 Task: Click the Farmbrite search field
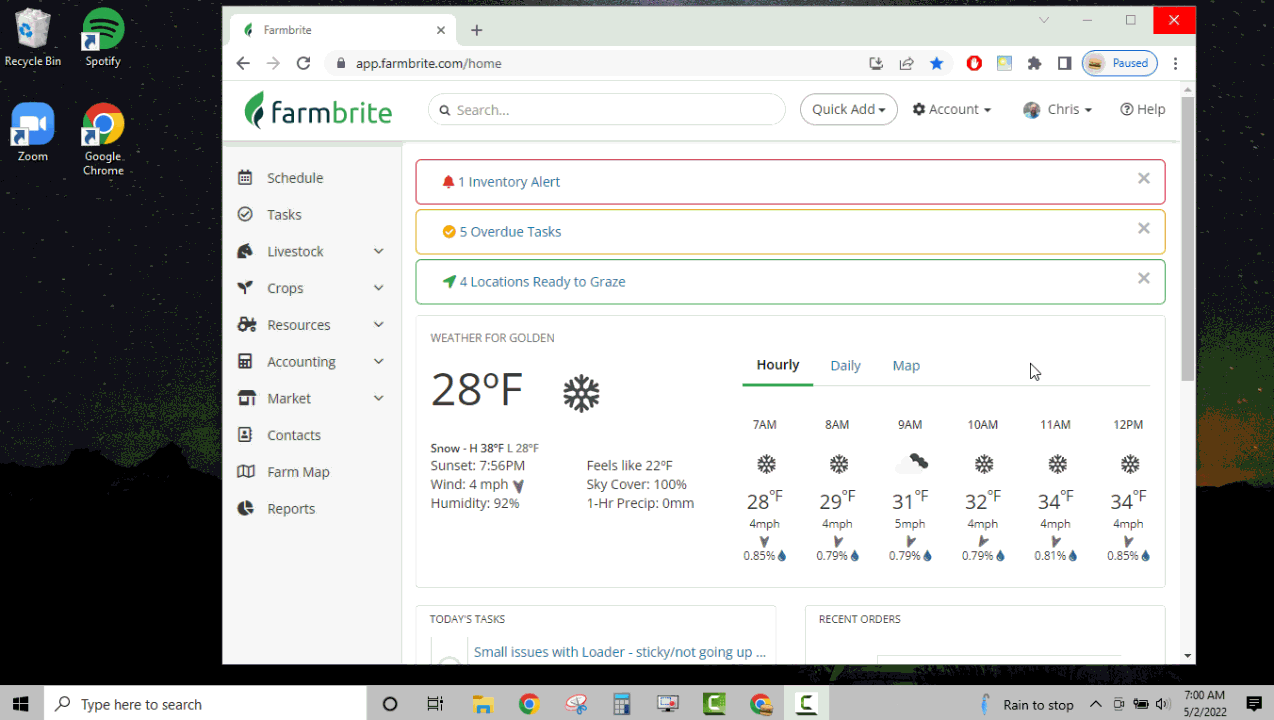coord(607,110)
